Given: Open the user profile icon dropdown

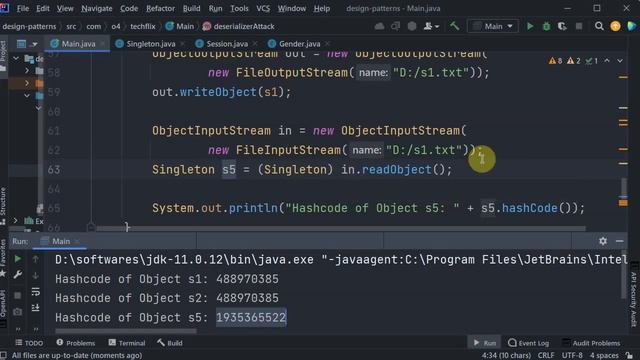Looking at the screenshot, I should (x=431, y=27).
